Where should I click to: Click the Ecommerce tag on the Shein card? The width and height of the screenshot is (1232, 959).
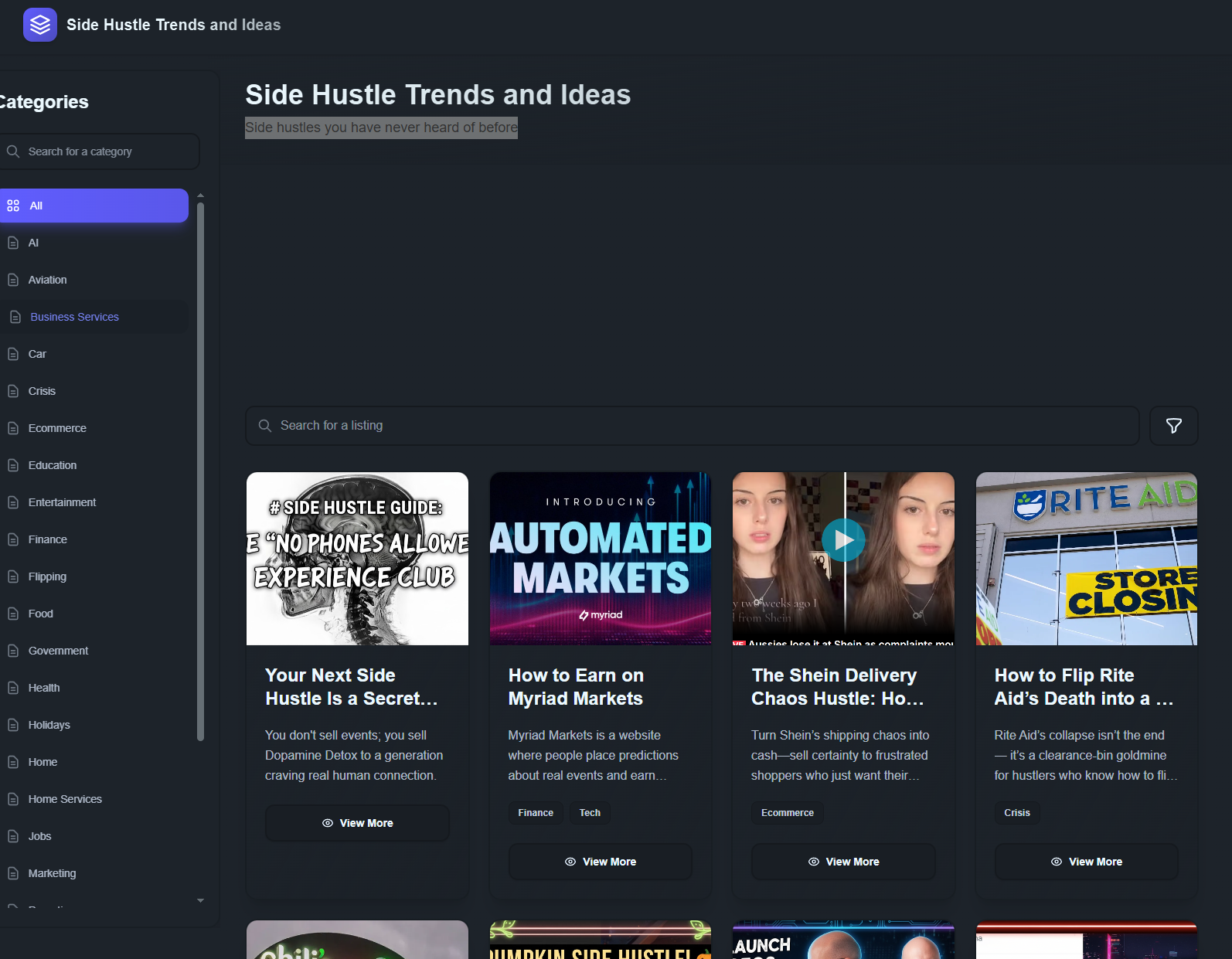(788, 813)
